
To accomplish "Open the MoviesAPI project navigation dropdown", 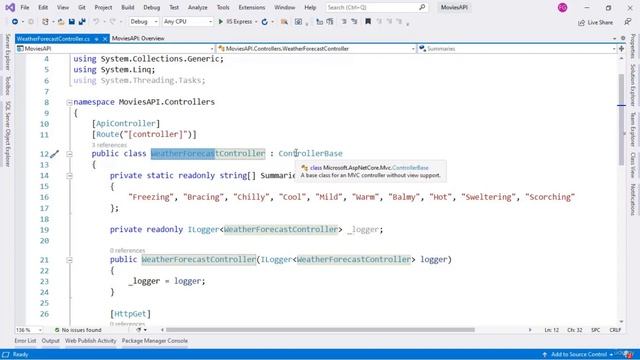I will coord(115,49).
